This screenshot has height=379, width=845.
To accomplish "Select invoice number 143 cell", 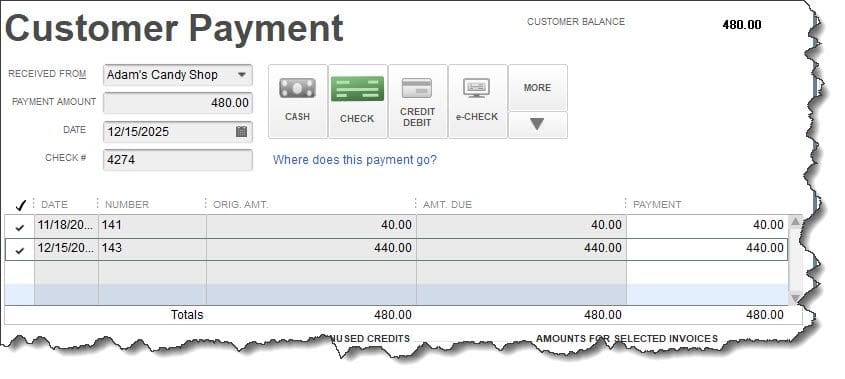I will click(153, 249).
